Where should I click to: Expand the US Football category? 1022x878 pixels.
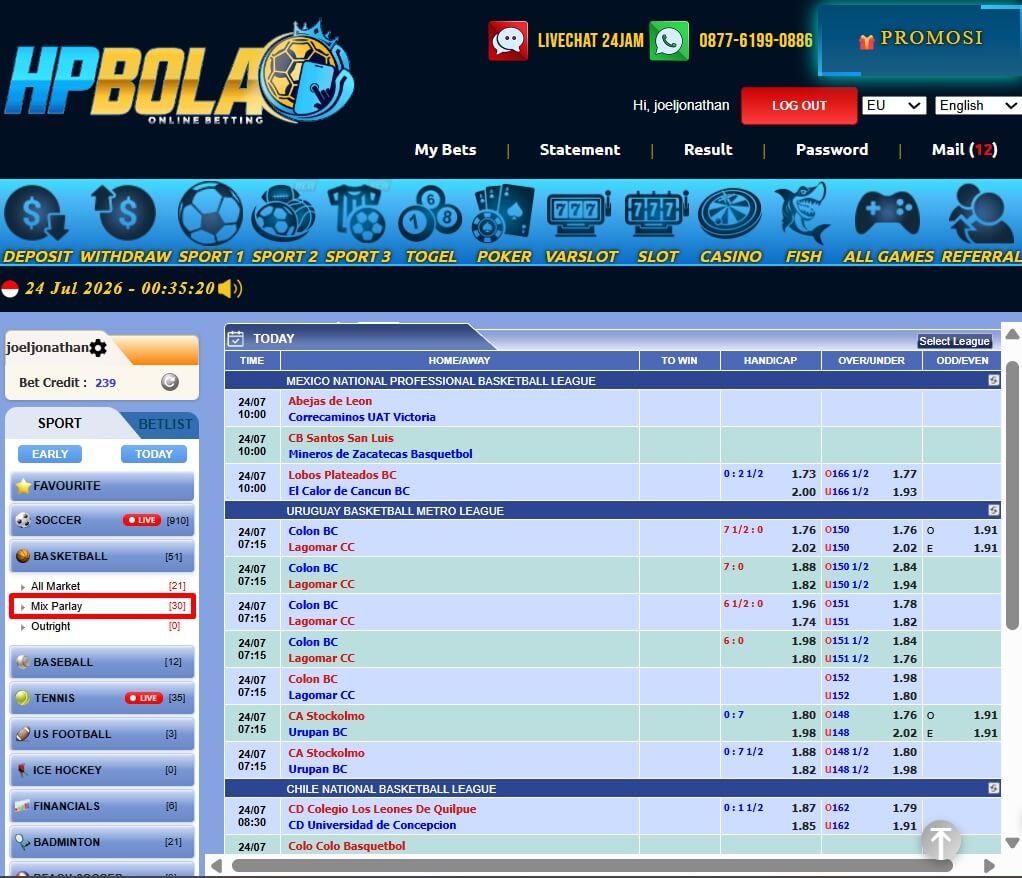pyautogui.click(x=102, y=733)
